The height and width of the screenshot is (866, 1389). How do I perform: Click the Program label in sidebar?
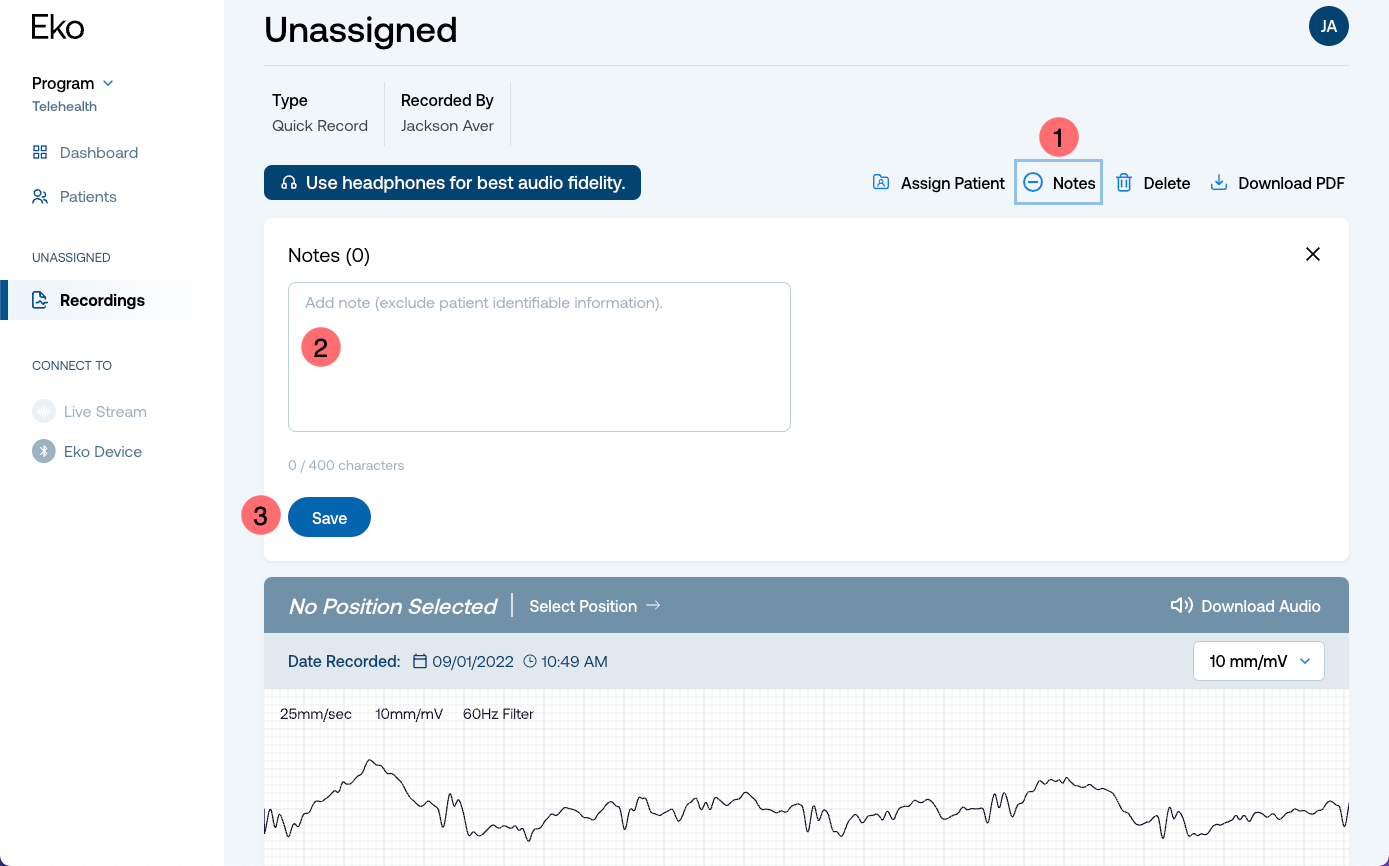pos(63,83)
